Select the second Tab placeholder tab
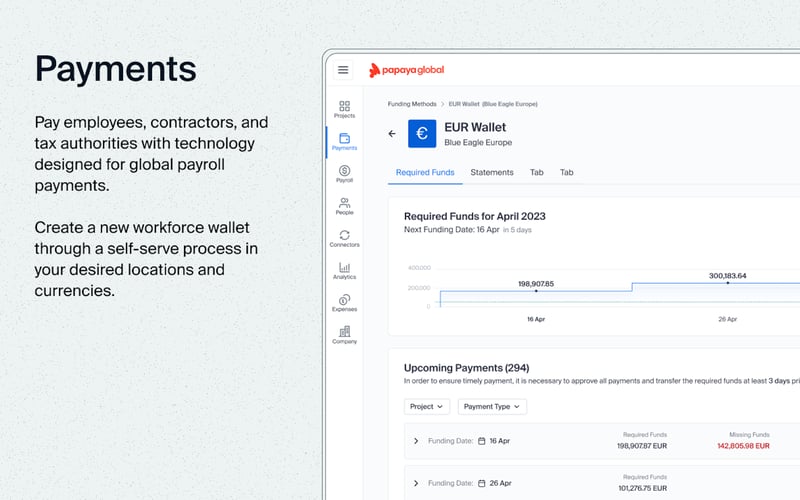Screen dimensions: 800x500 (567, 172)
